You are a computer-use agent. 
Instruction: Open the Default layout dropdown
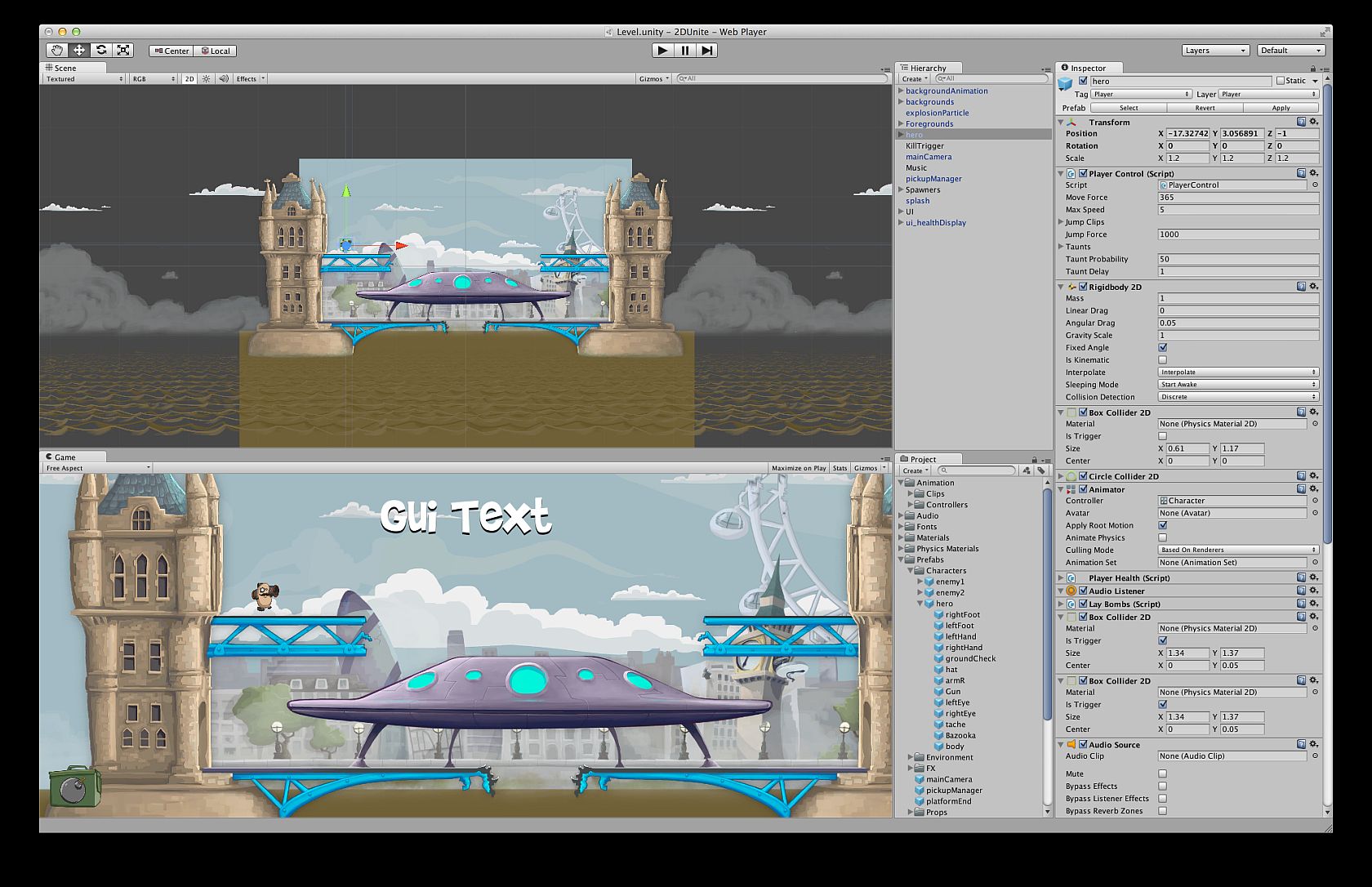[1291, 51]
